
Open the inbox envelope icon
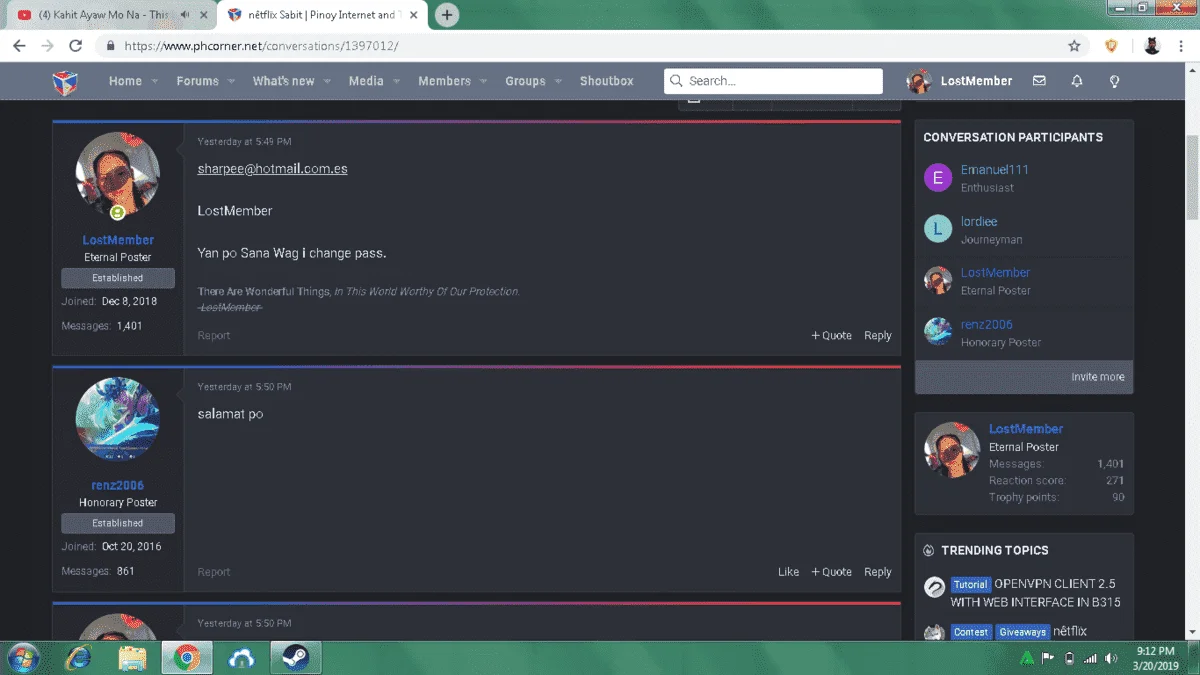pos(1039,81)
